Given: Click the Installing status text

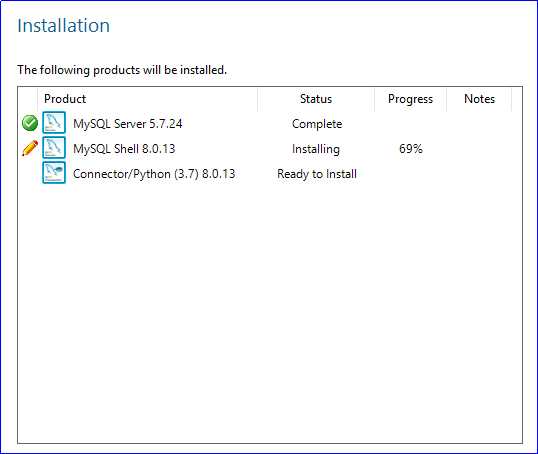Looking at the screenshot, I should (x=316, y=149).
